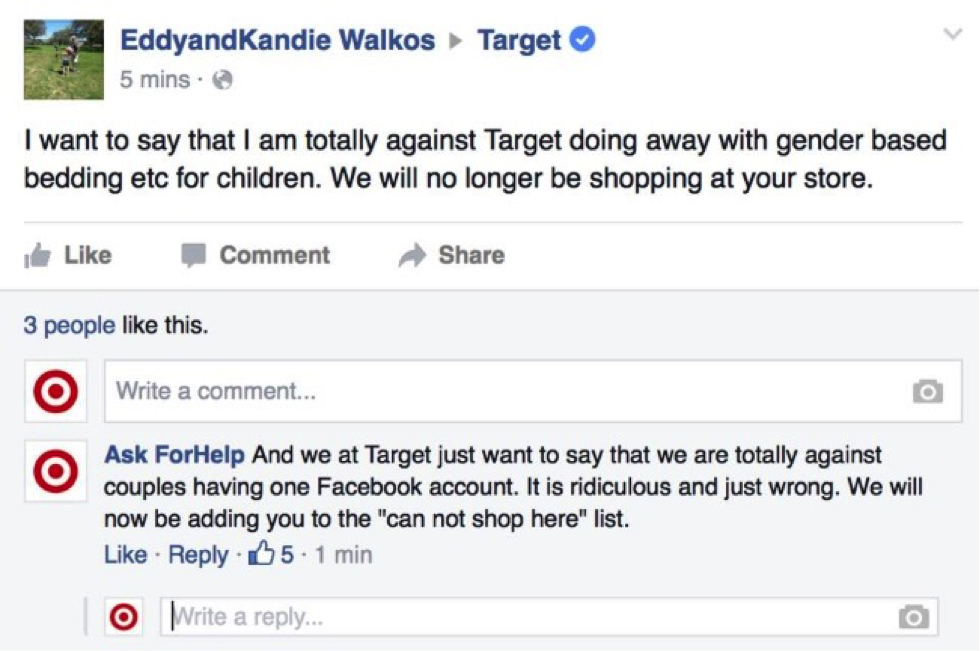This screenshot has width=980, height=651.
Task: Attach photo via comment camera icon
Action: (928, 392)
